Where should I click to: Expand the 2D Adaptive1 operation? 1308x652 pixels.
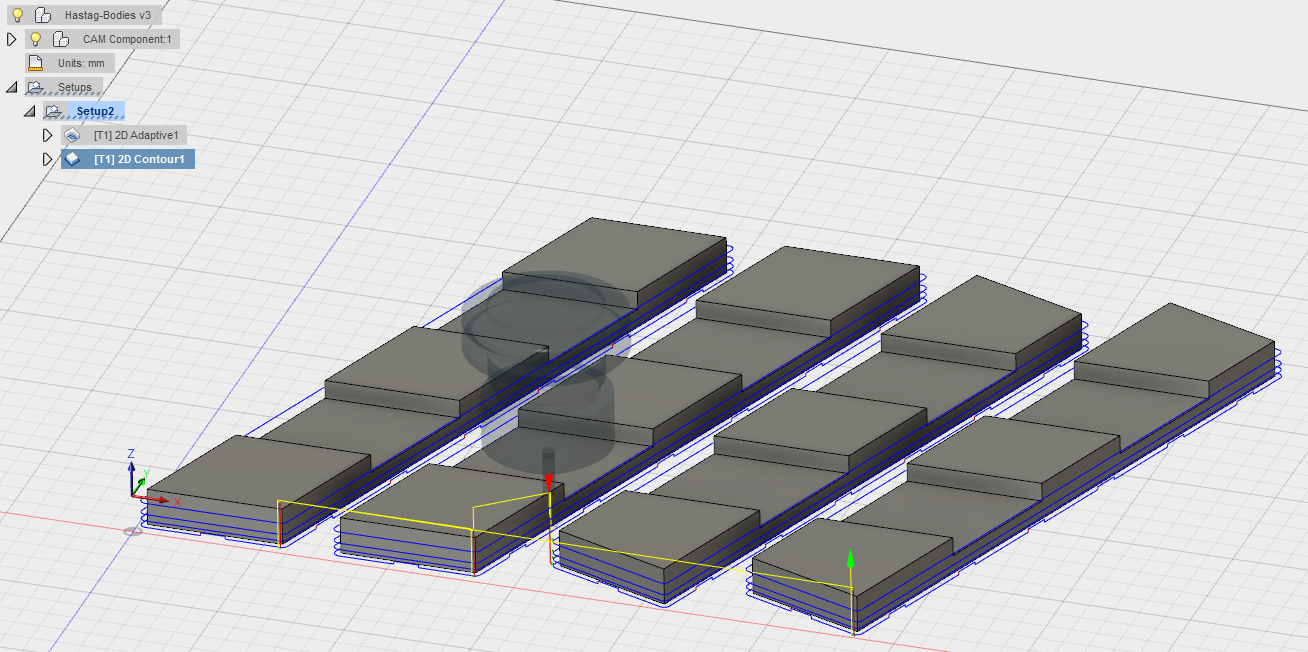(48, 135)
